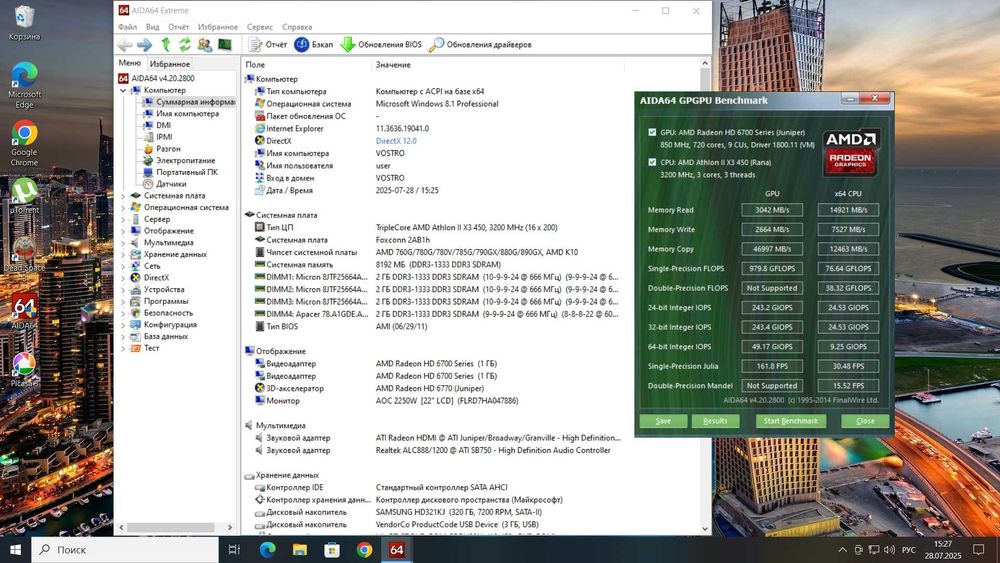Open the Справка menu

(297, 27)
